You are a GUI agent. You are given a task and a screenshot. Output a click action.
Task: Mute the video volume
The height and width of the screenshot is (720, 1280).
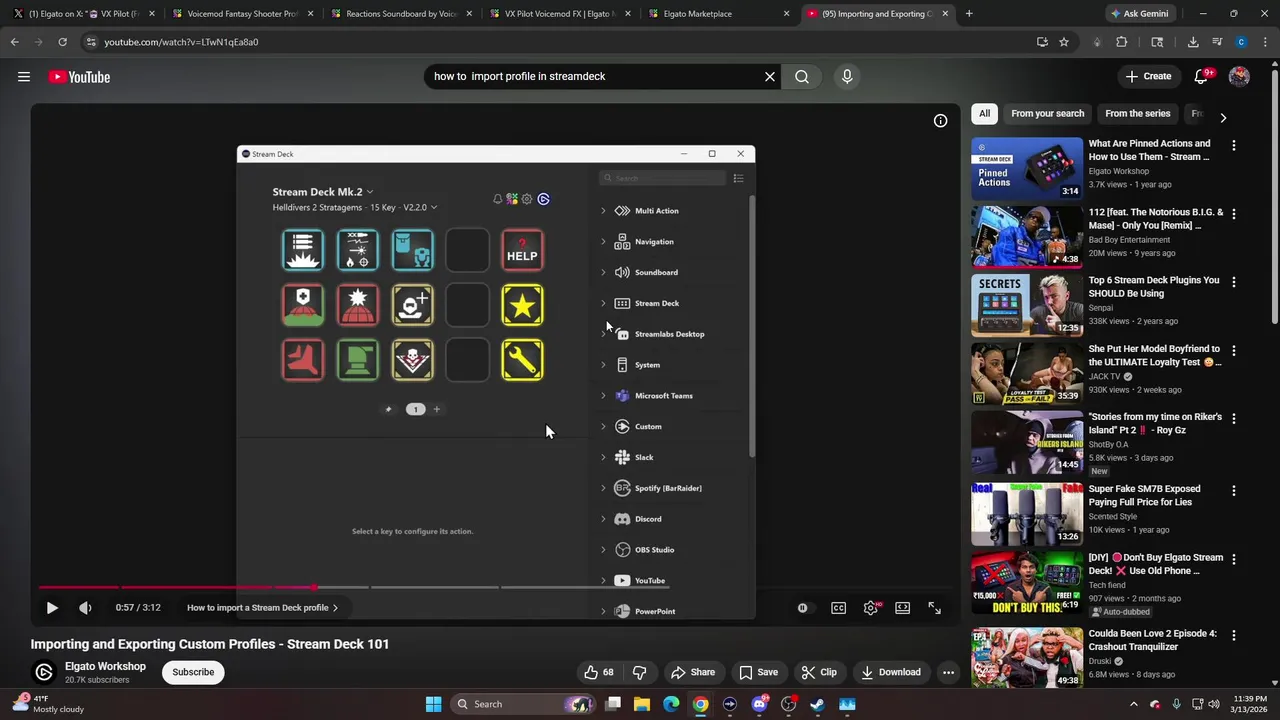coord(85,607)
